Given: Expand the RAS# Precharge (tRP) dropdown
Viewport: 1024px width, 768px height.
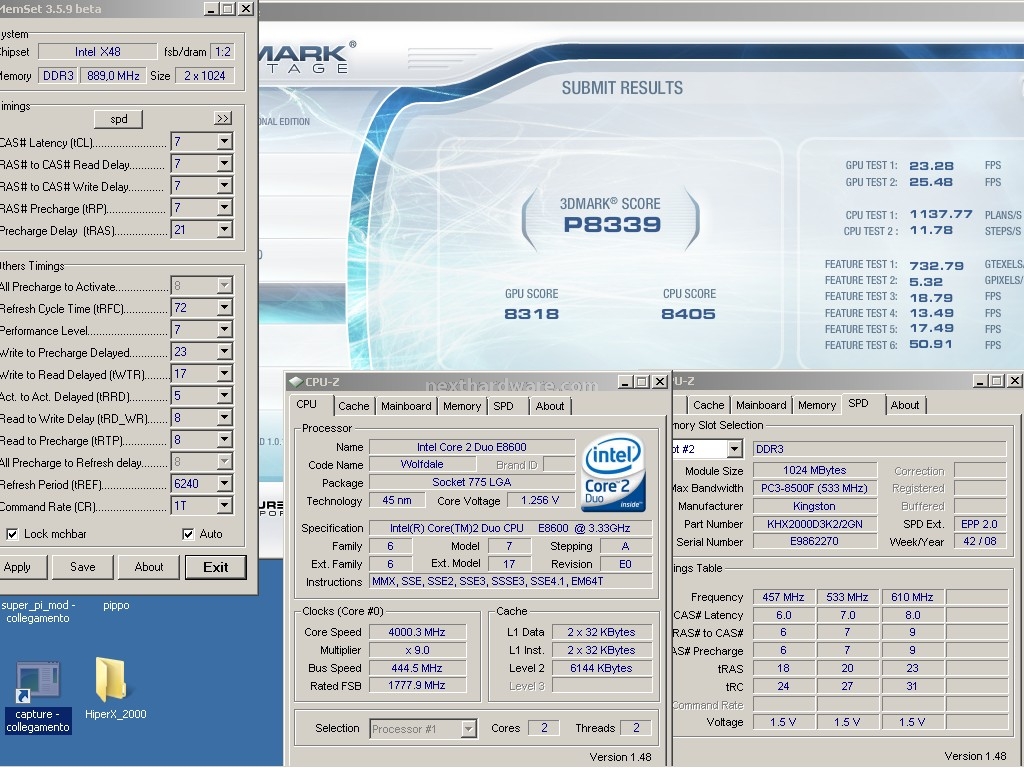Looking at the screenshot, I should [x=225, y=208].
